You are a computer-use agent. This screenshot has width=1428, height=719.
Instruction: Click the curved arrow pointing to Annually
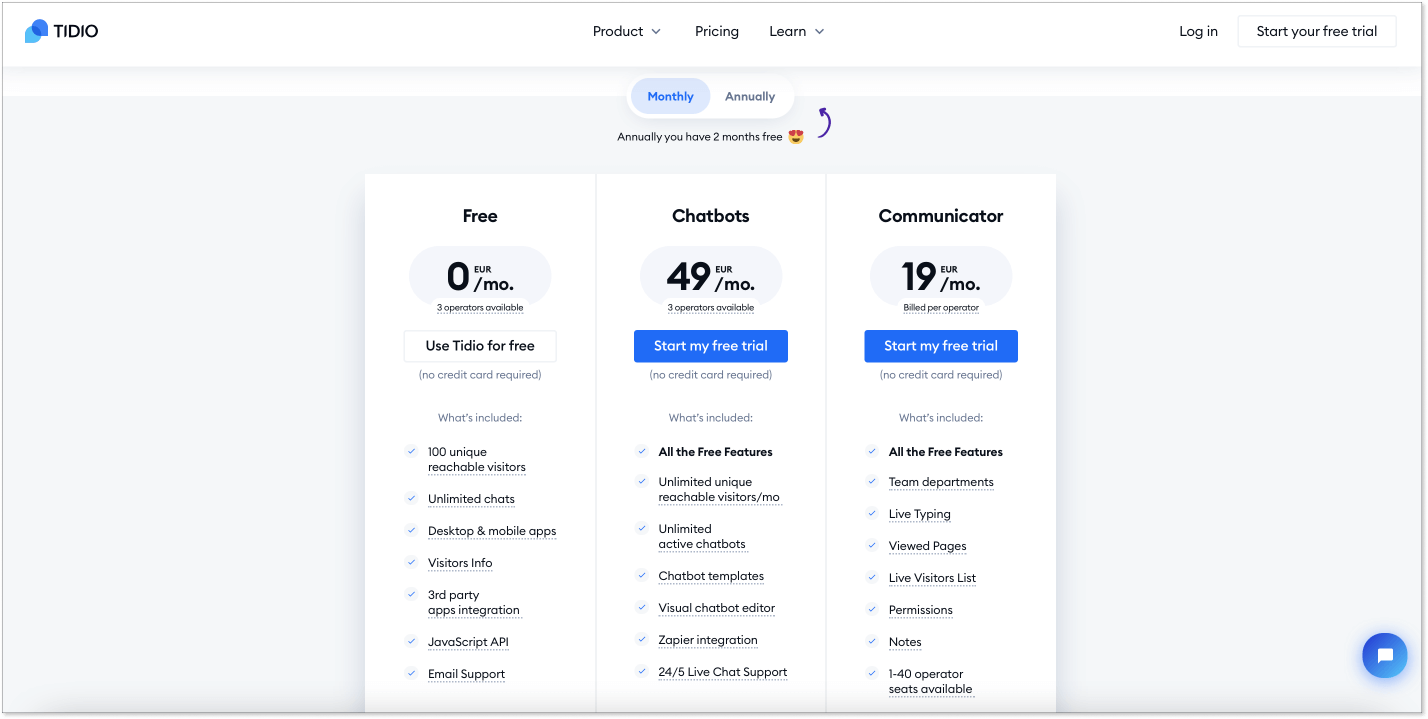[824, 122]
